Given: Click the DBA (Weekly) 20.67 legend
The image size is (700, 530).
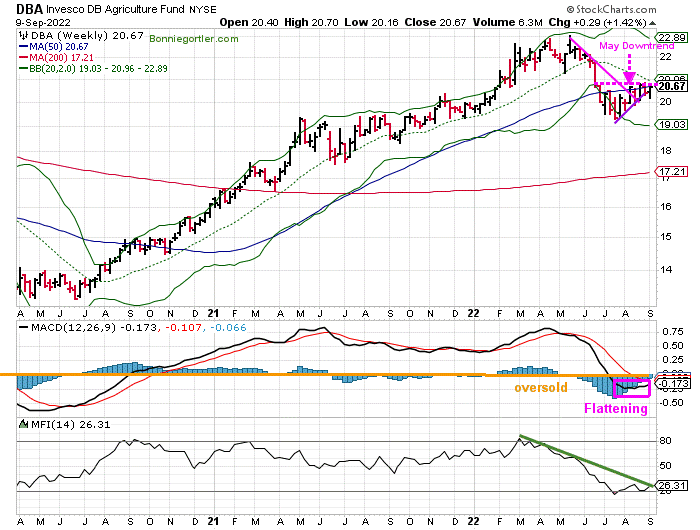Looking at the screenshot, I should (x=87, y=35).
